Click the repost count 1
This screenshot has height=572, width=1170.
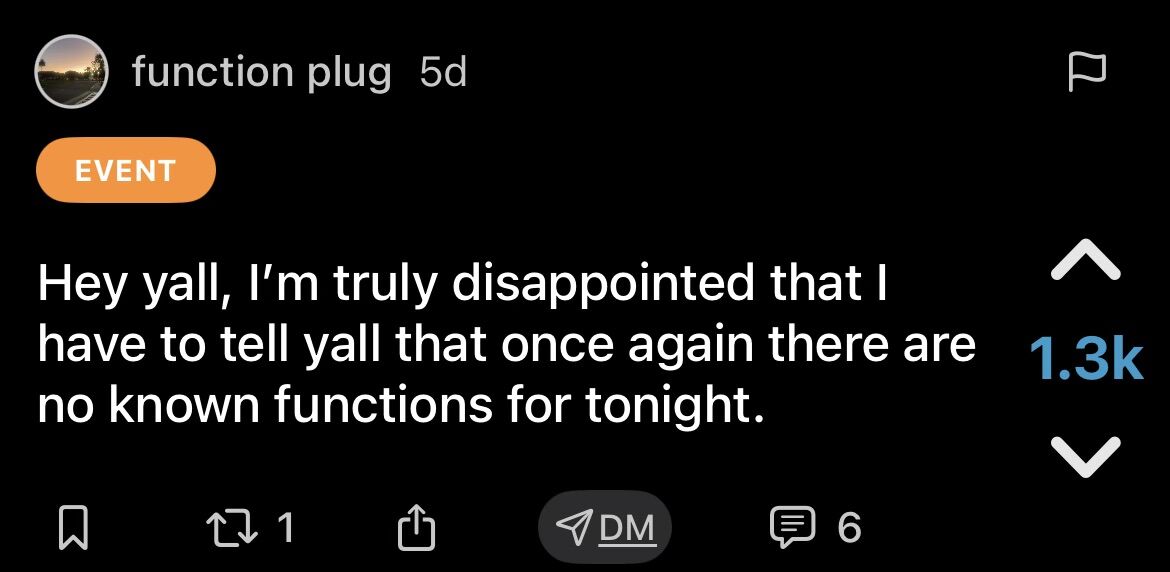pyautogui.click(x=285, y=527)
